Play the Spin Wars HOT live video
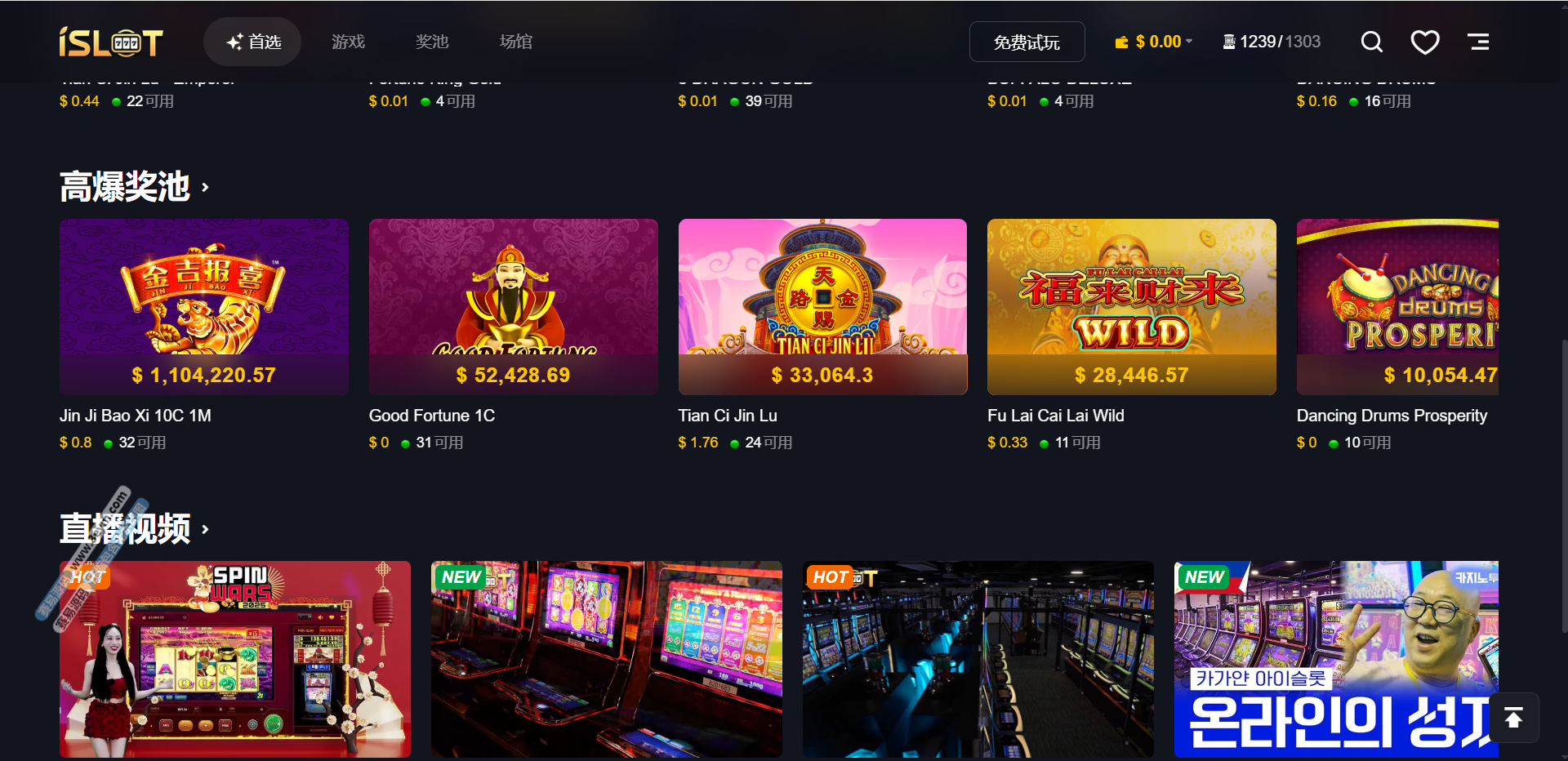Screen dimensions: 1568x761 235,659
